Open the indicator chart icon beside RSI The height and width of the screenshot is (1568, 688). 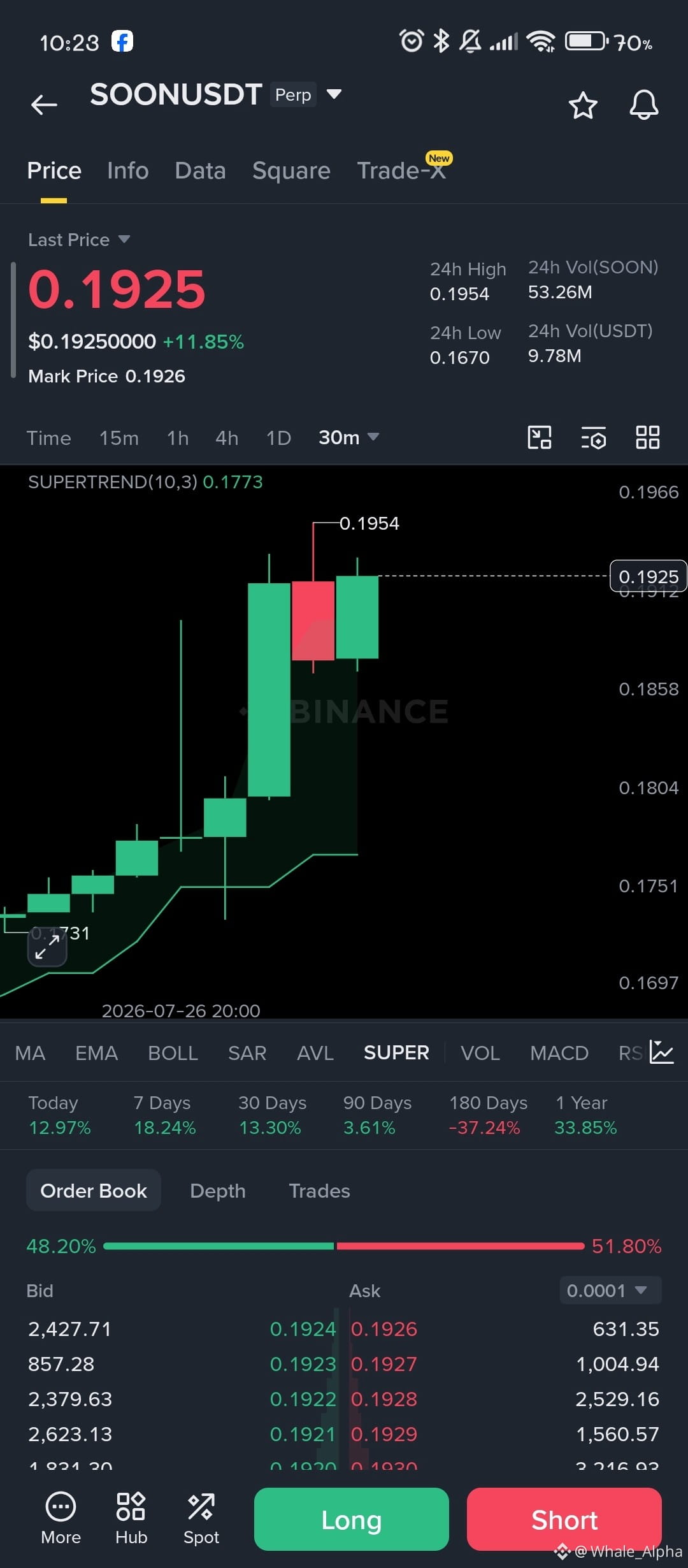(662, 1052)
